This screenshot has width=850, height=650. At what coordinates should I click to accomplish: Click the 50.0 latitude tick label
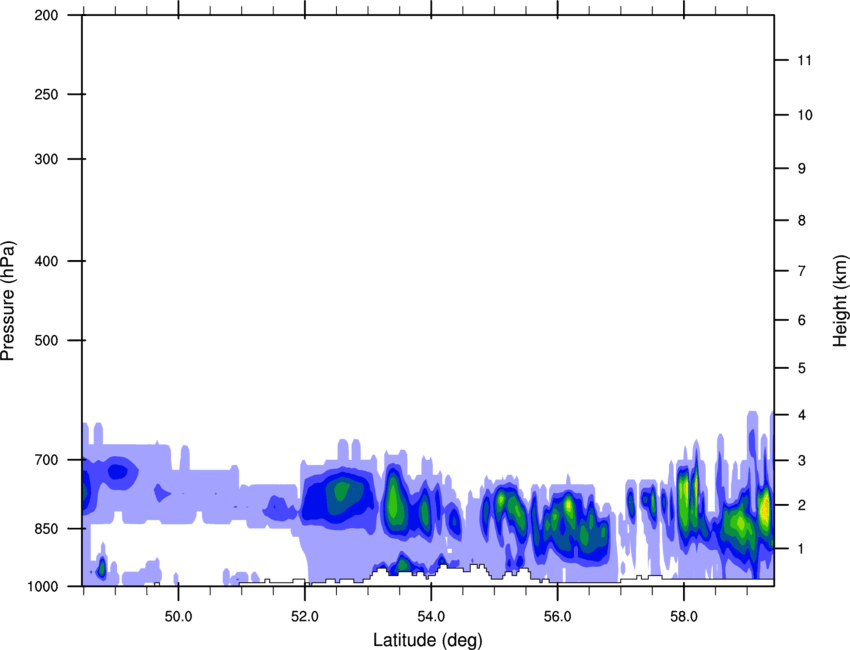(178, 617)
